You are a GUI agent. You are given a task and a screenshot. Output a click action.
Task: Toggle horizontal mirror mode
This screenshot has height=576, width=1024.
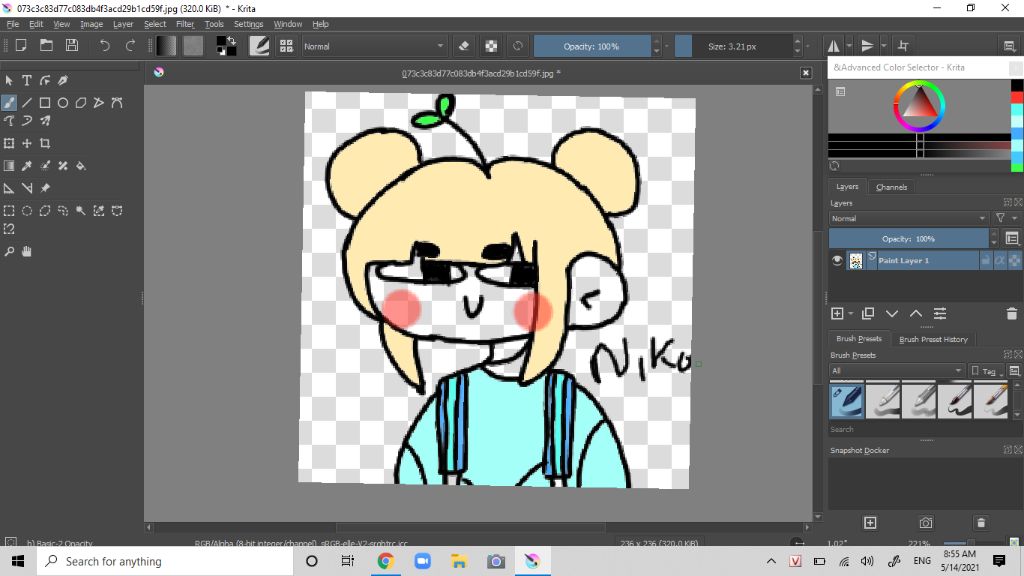click(834, 46)
